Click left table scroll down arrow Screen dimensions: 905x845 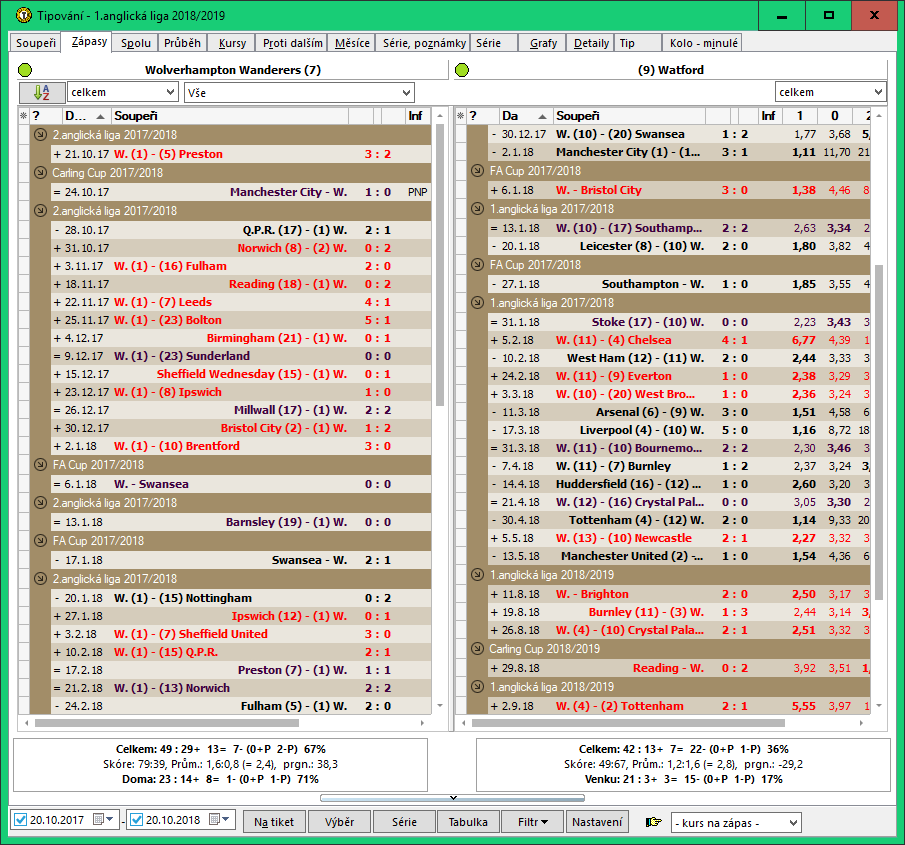pos(440,705)
